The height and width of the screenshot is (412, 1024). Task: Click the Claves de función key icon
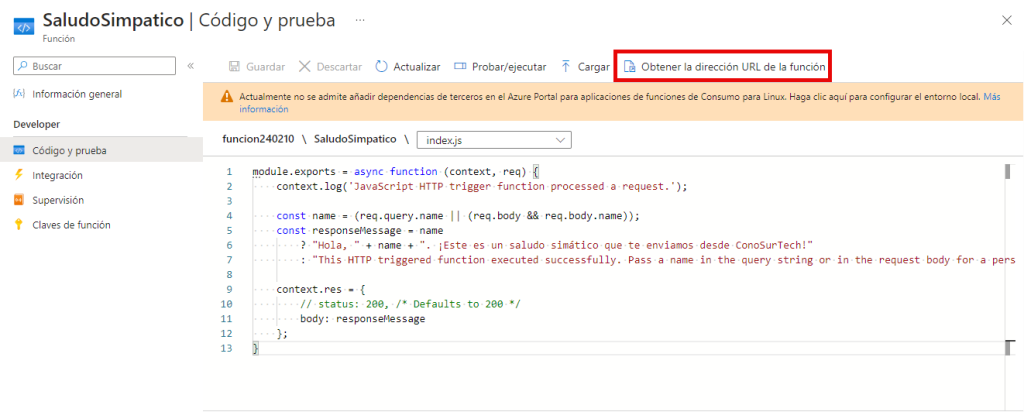click(x=19, y=225)
